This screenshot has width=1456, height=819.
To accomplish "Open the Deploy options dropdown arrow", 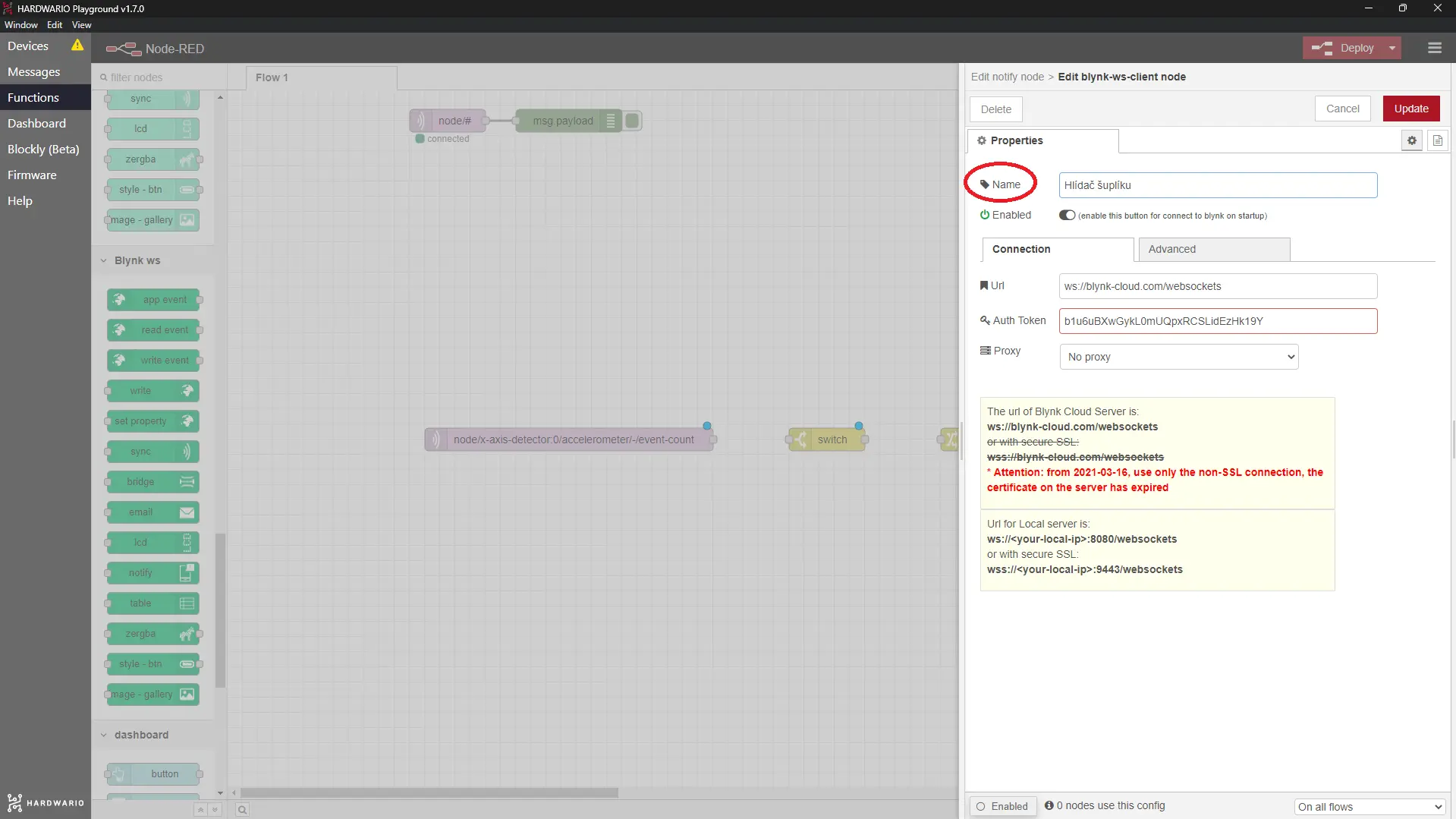I will [x=1392, y=48].
